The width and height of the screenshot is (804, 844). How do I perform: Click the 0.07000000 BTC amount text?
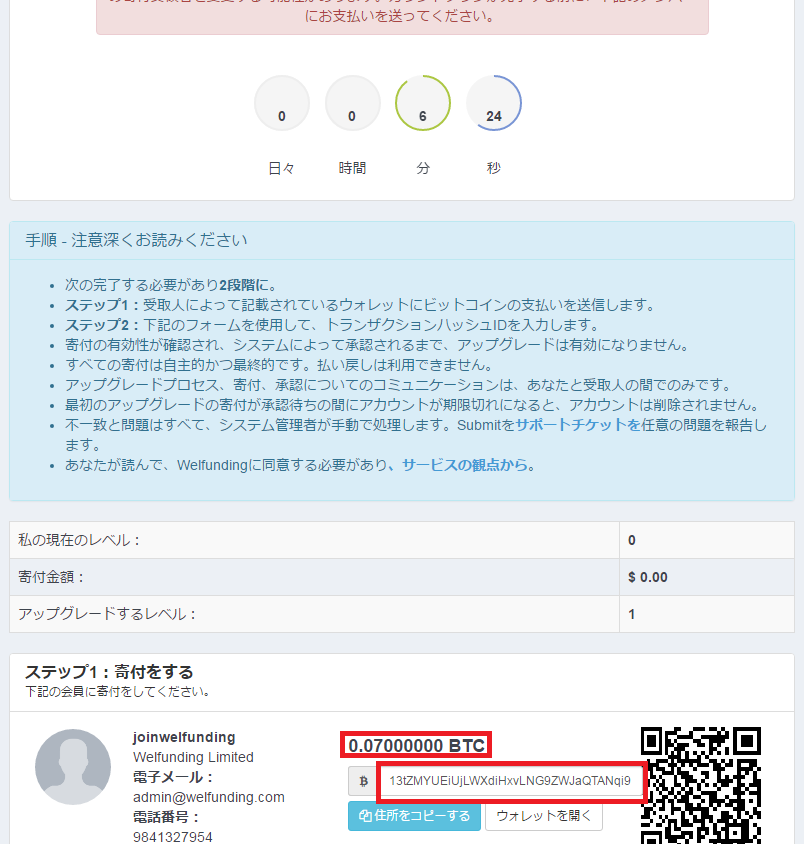coord(417,745)
